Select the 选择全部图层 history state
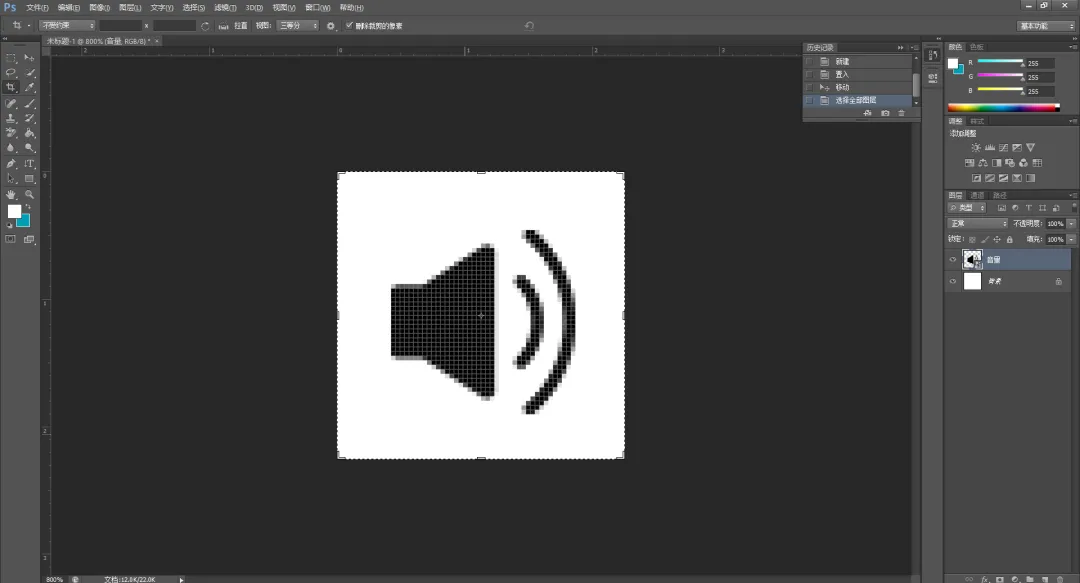This screenshot has width=1080, height=583. (858, 100)
